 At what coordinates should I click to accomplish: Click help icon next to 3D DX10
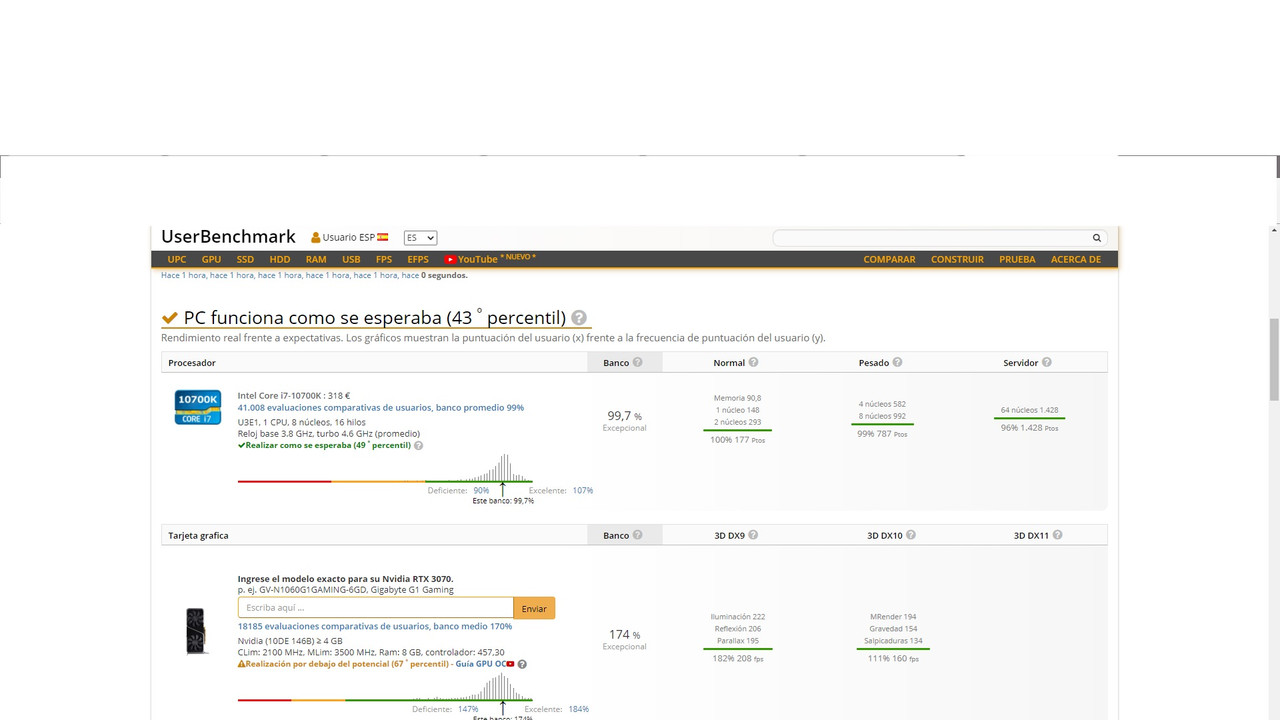click(912, 535)
